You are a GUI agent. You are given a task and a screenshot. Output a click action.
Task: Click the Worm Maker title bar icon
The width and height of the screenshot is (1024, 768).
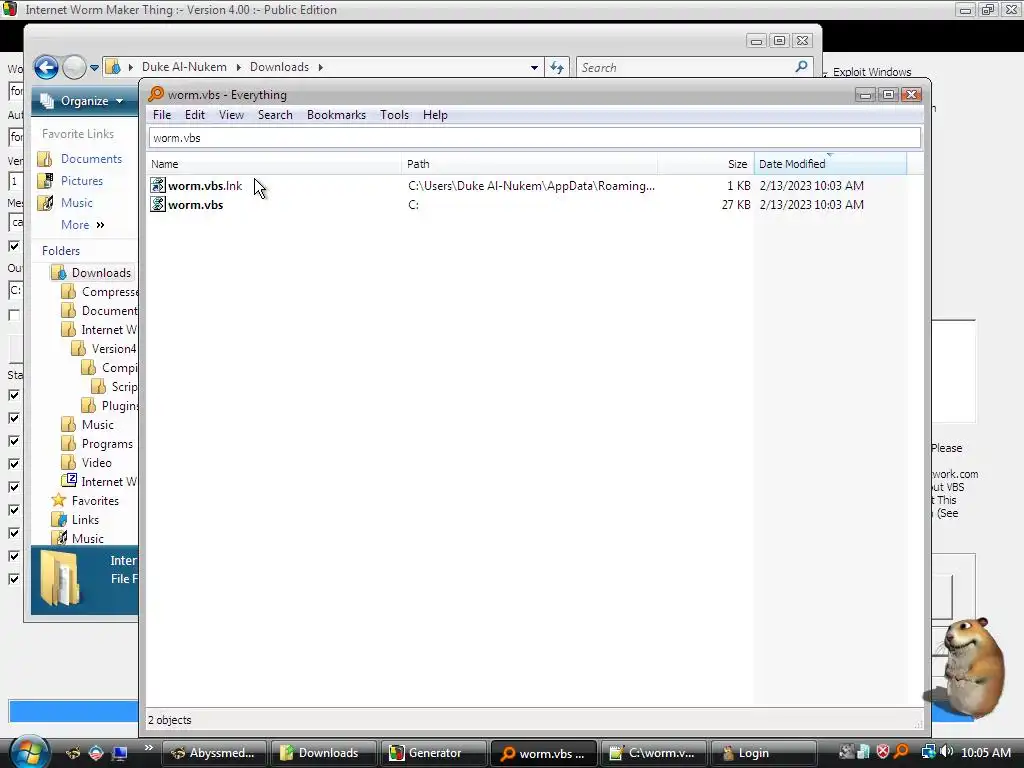click(9, 9)
